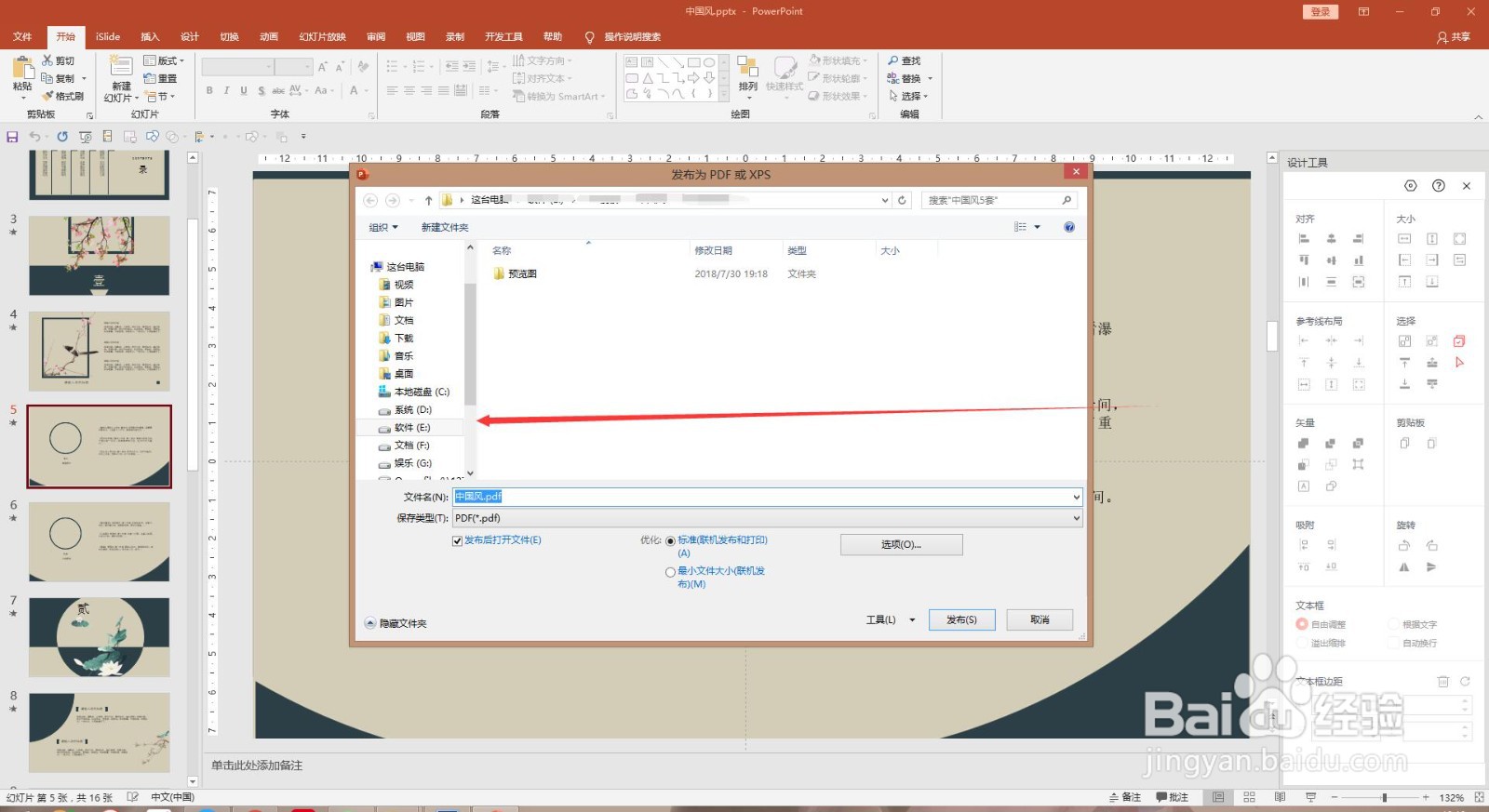The height and width of the screenshot is (812, 1489).
Task: Open the 版式 layout dropdown
Action: point(164,60)
